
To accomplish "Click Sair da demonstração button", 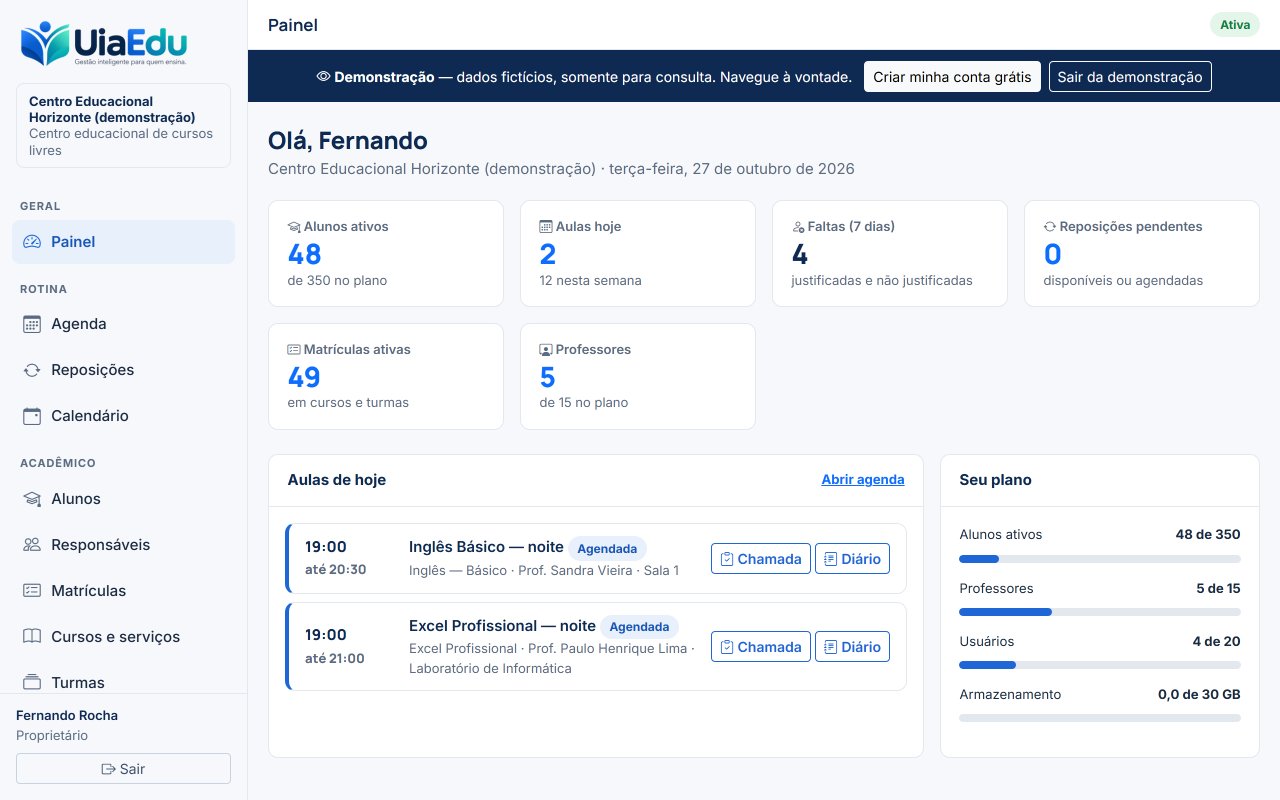I will tap(1130, 77).
